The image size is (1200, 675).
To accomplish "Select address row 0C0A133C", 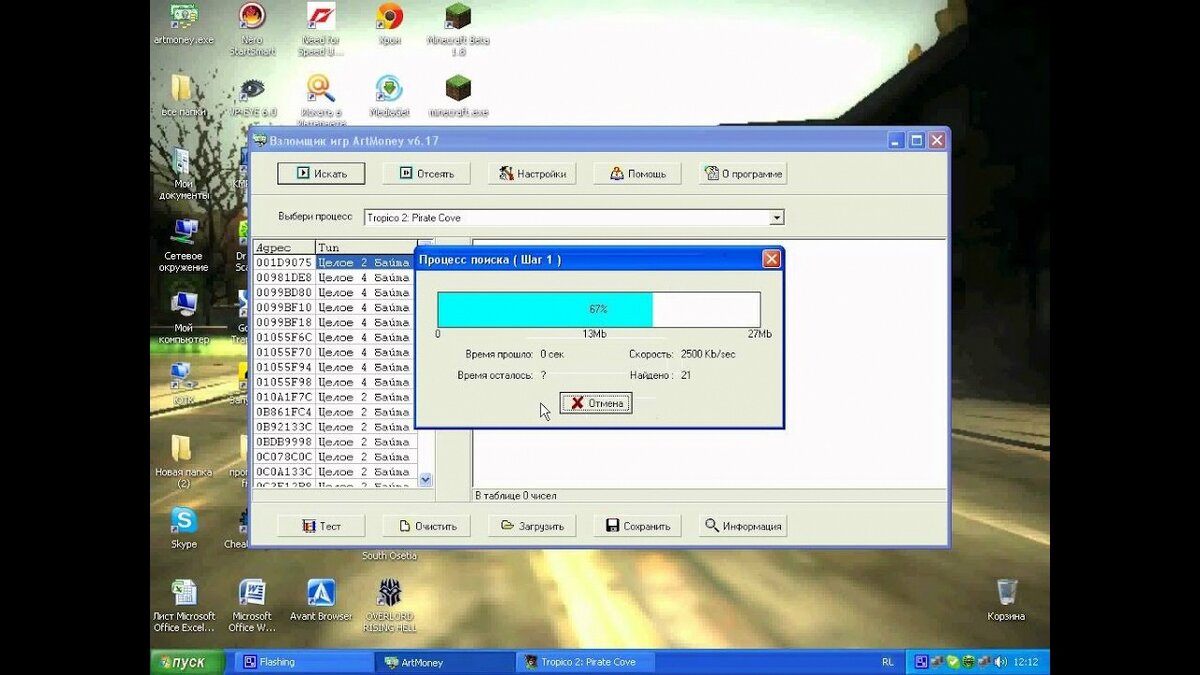I will [x=334, y=472].
